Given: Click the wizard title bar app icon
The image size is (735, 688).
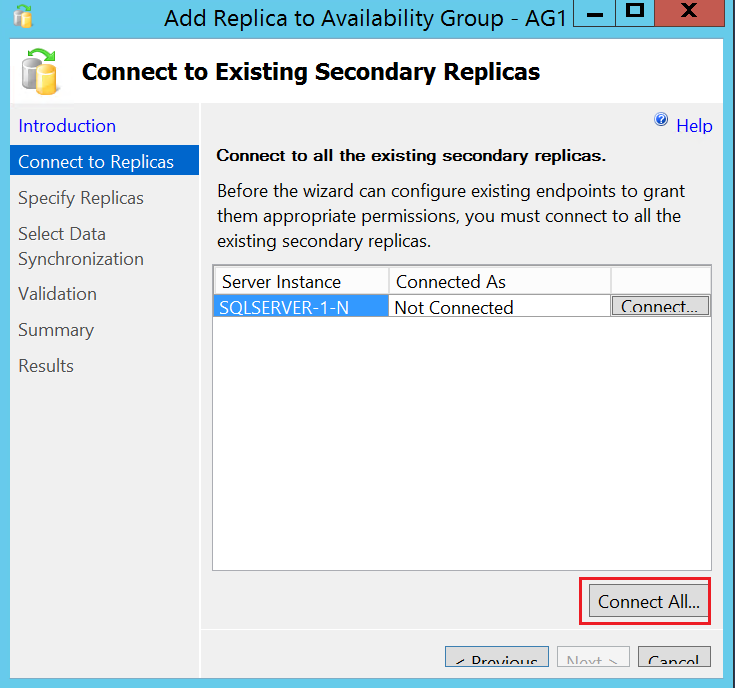Looking at the screenshot, I should click(x=23, y=17).
